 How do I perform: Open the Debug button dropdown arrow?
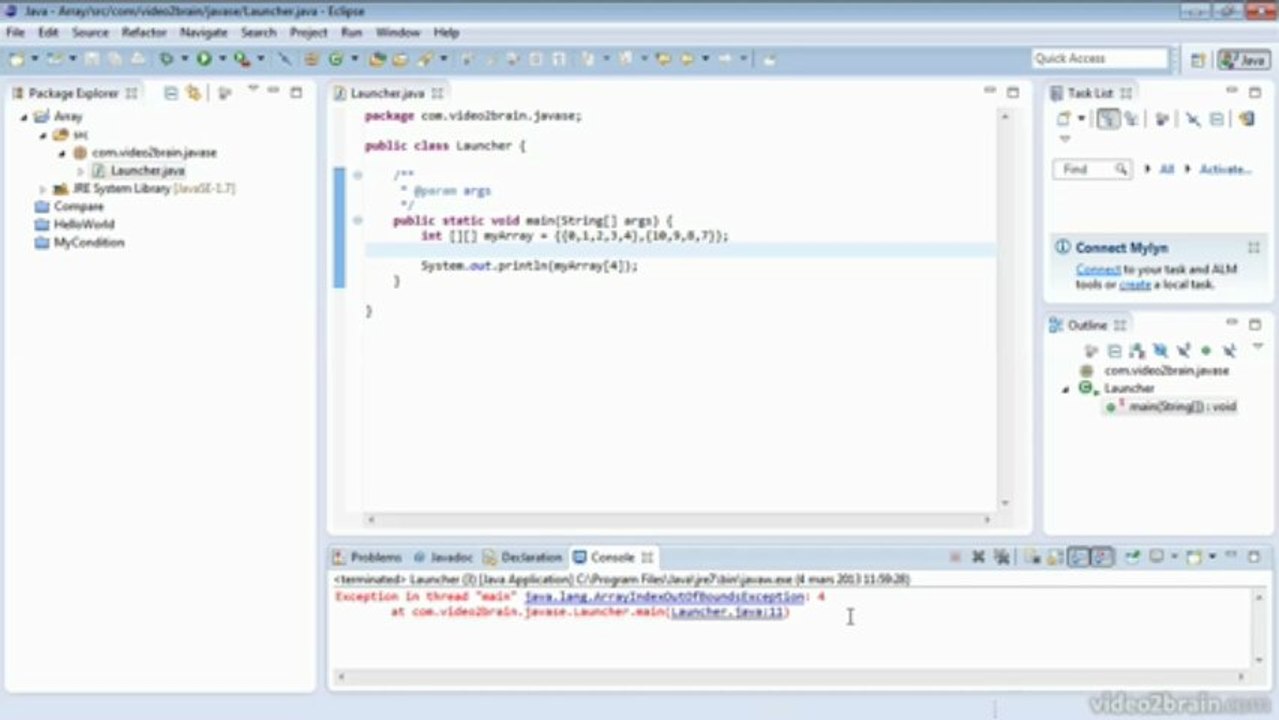click(x=184, y=59)
